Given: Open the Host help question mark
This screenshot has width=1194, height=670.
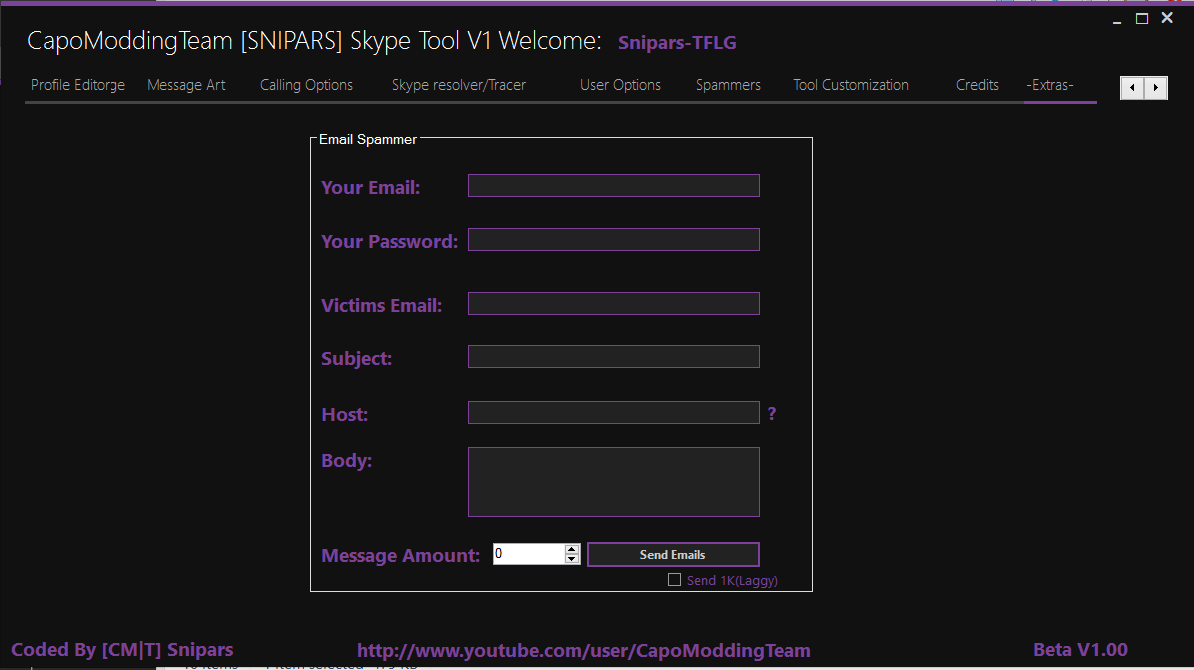Looking at the screenshot, I should (772, 413).
